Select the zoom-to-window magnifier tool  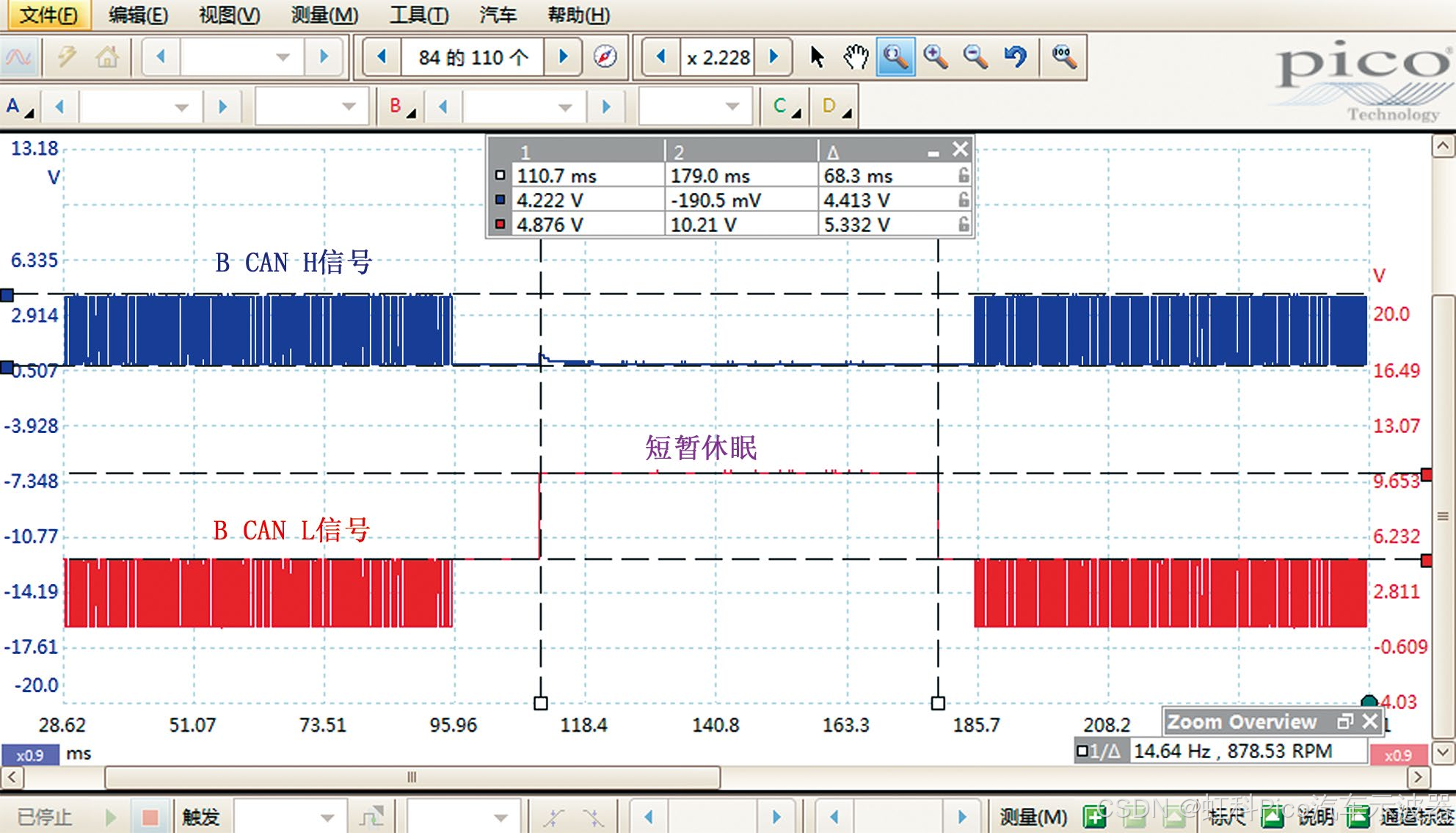coord(895,57)
